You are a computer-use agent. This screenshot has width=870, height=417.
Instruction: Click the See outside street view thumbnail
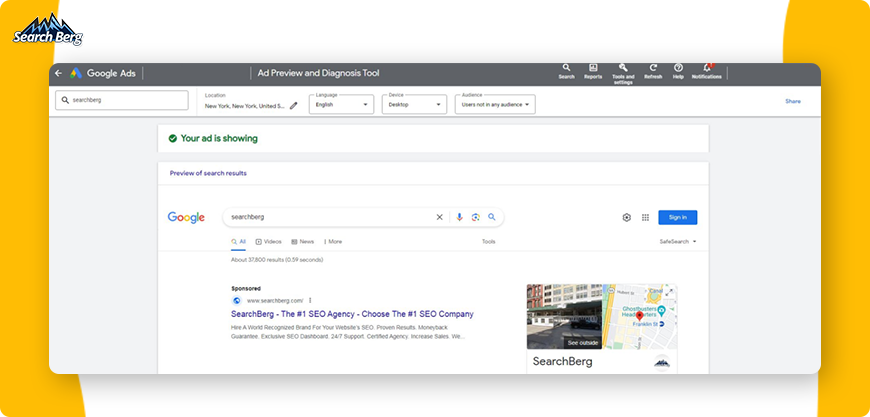564,317
